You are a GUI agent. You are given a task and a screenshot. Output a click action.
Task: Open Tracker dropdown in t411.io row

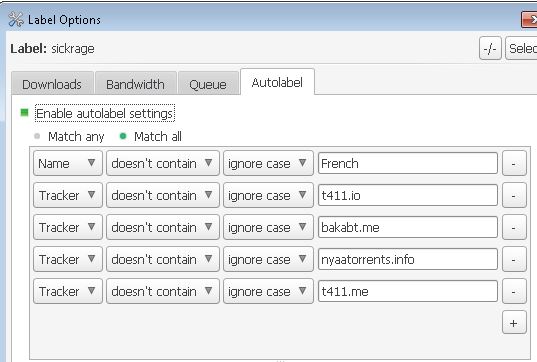tap(68, 195)
